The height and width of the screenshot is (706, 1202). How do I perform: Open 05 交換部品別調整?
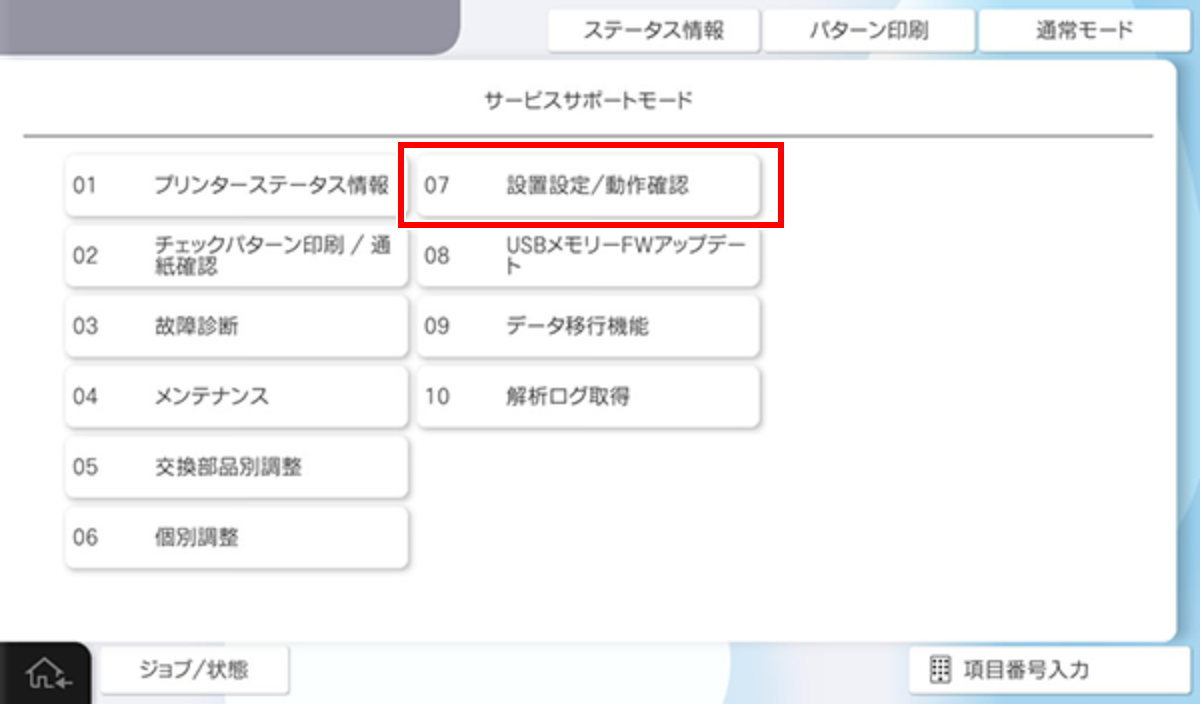pyautogui.click(x=236, y=467)
